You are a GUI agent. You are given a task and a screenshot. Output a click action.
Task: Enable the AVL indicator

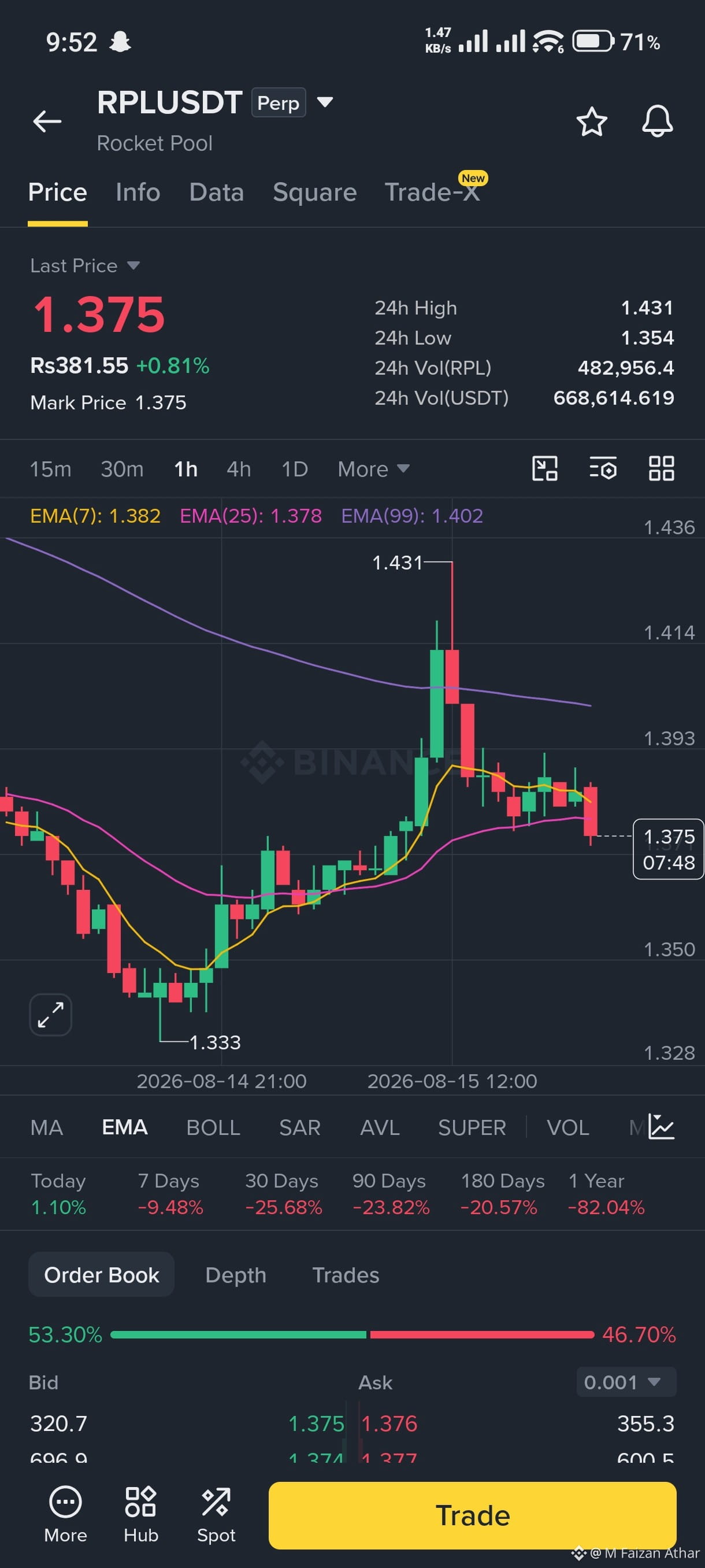[x=380, y=1127]
